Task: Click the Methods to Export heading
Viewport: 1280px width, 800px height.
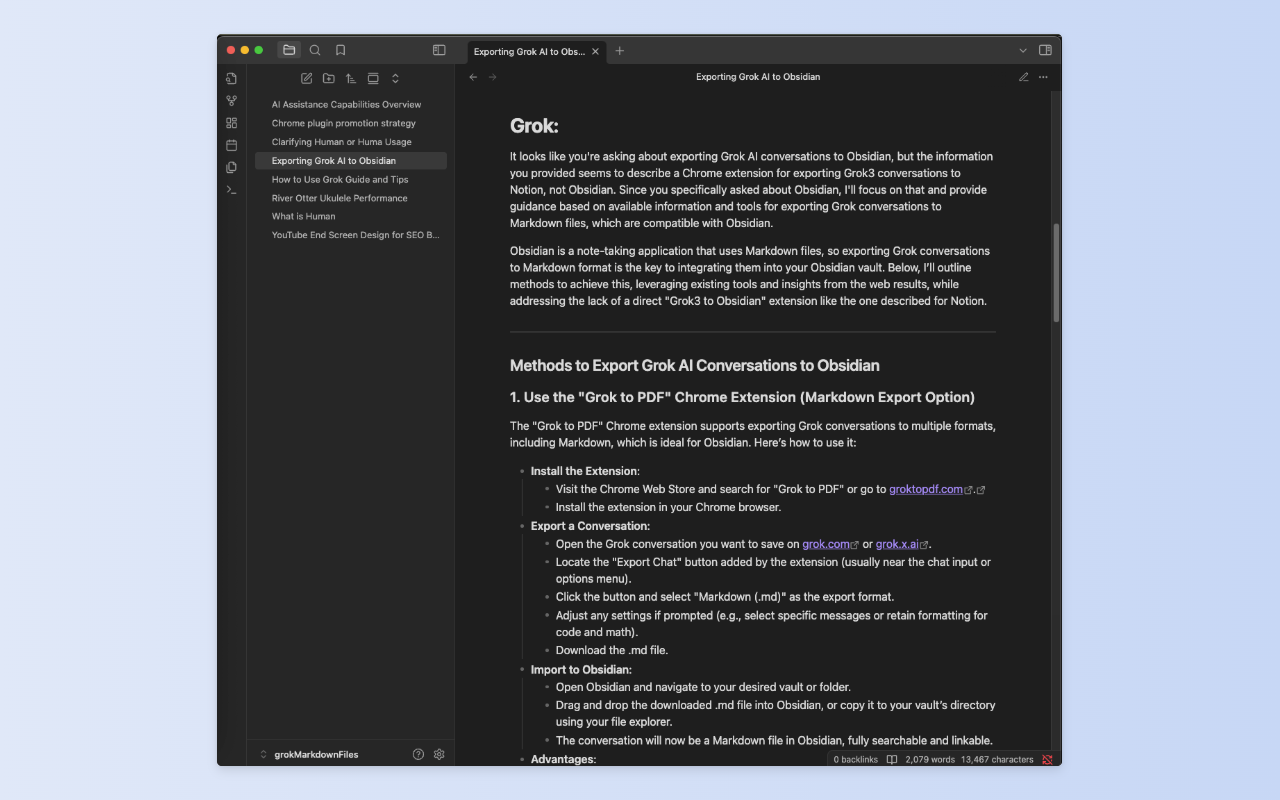Action: pyautogui.click(x=695, y=365)
